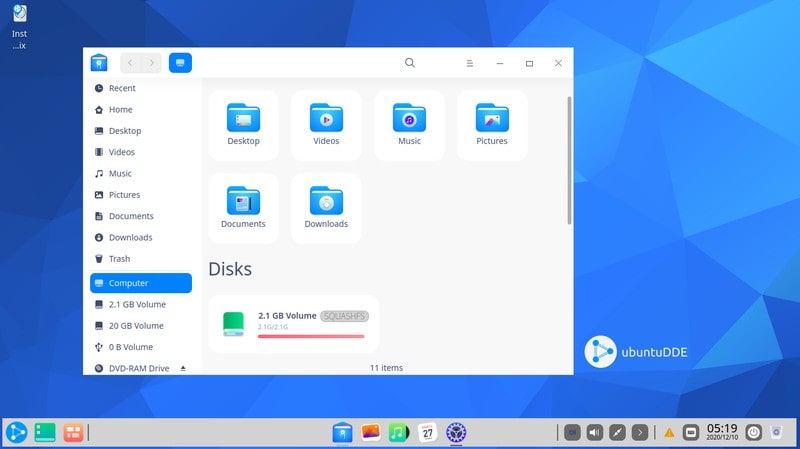Image resolution: width=800 pixels, height=449 pixels.
Task: Open Pictures in the sidebar
Action: coord(140,195)
